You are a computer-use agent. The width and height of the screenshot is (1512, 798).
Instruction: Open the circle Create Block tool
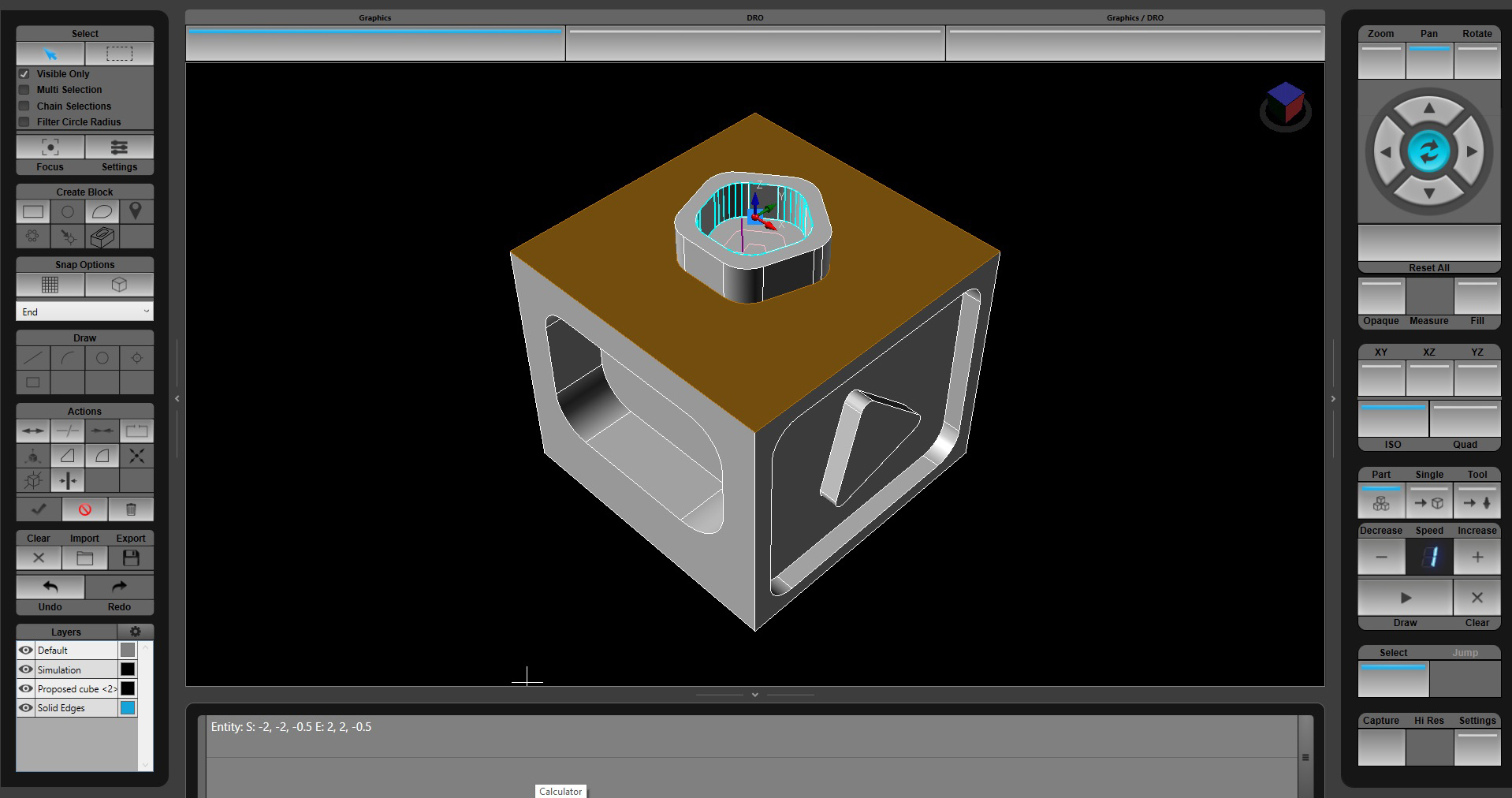tap(67, 211)
